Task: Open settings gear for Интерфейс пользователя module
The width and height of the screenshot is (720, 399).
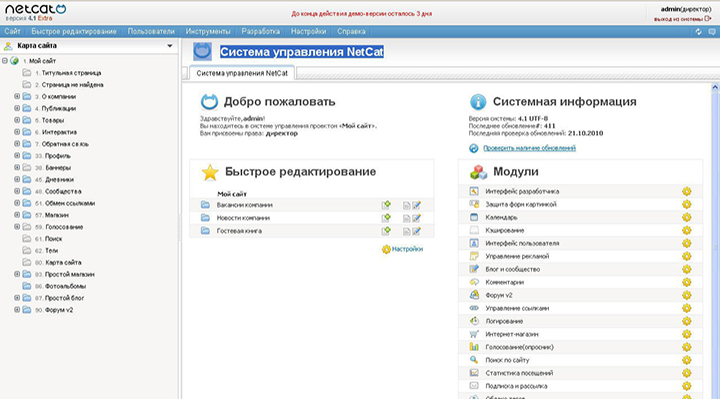Action: pos(686,243)
